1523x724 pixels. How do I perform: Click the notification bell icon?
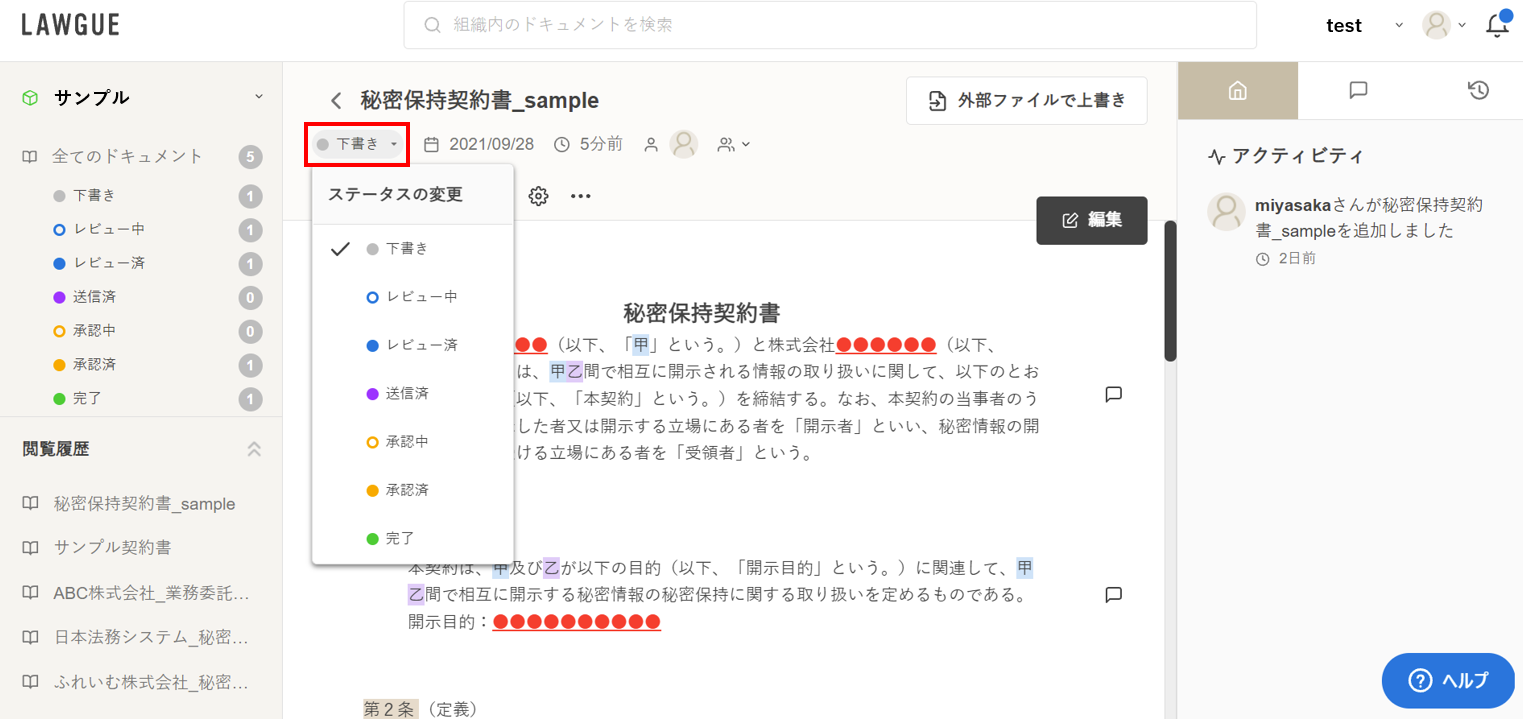[1497, 26]
